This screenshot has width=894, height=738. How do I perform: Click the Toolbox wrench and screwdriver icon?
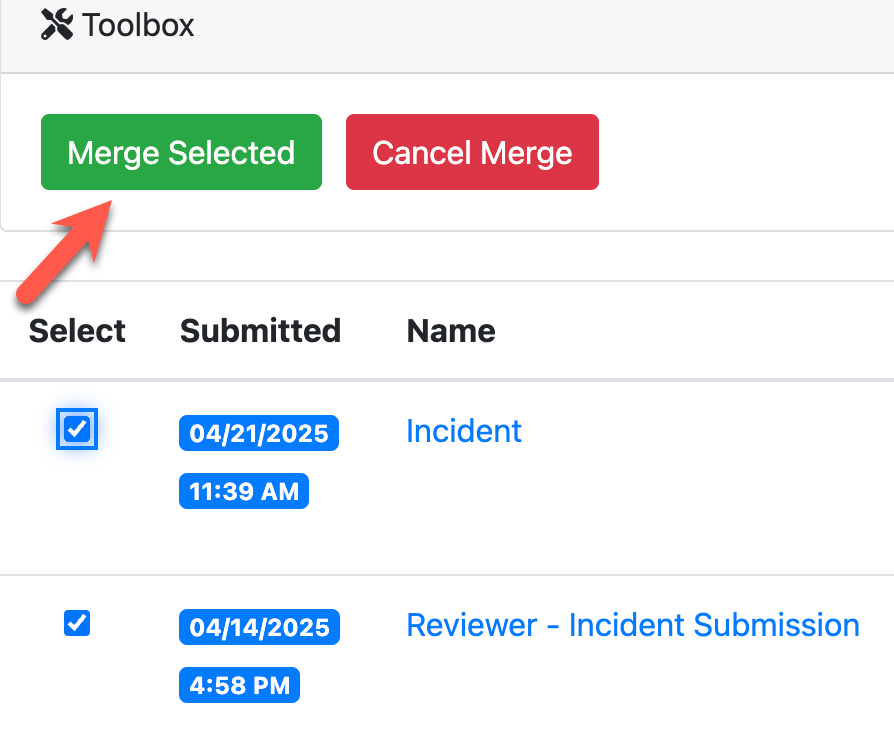[57, 25]
